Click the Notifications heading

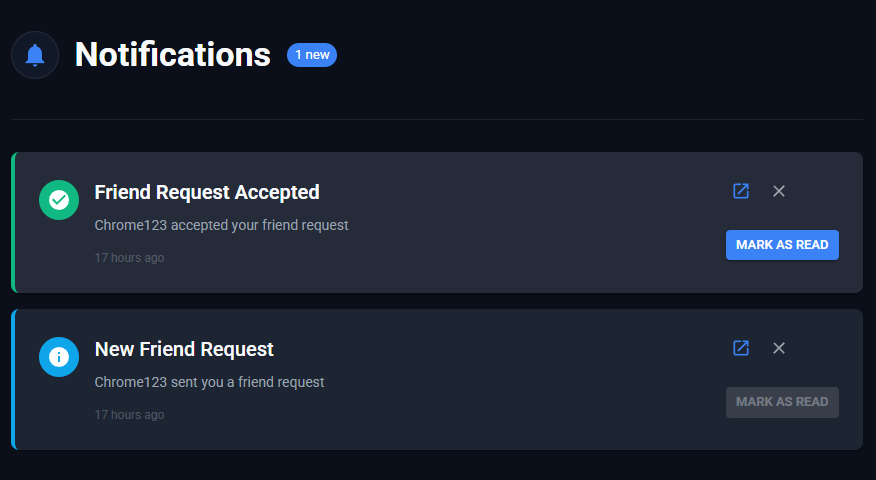click(173, 55)
